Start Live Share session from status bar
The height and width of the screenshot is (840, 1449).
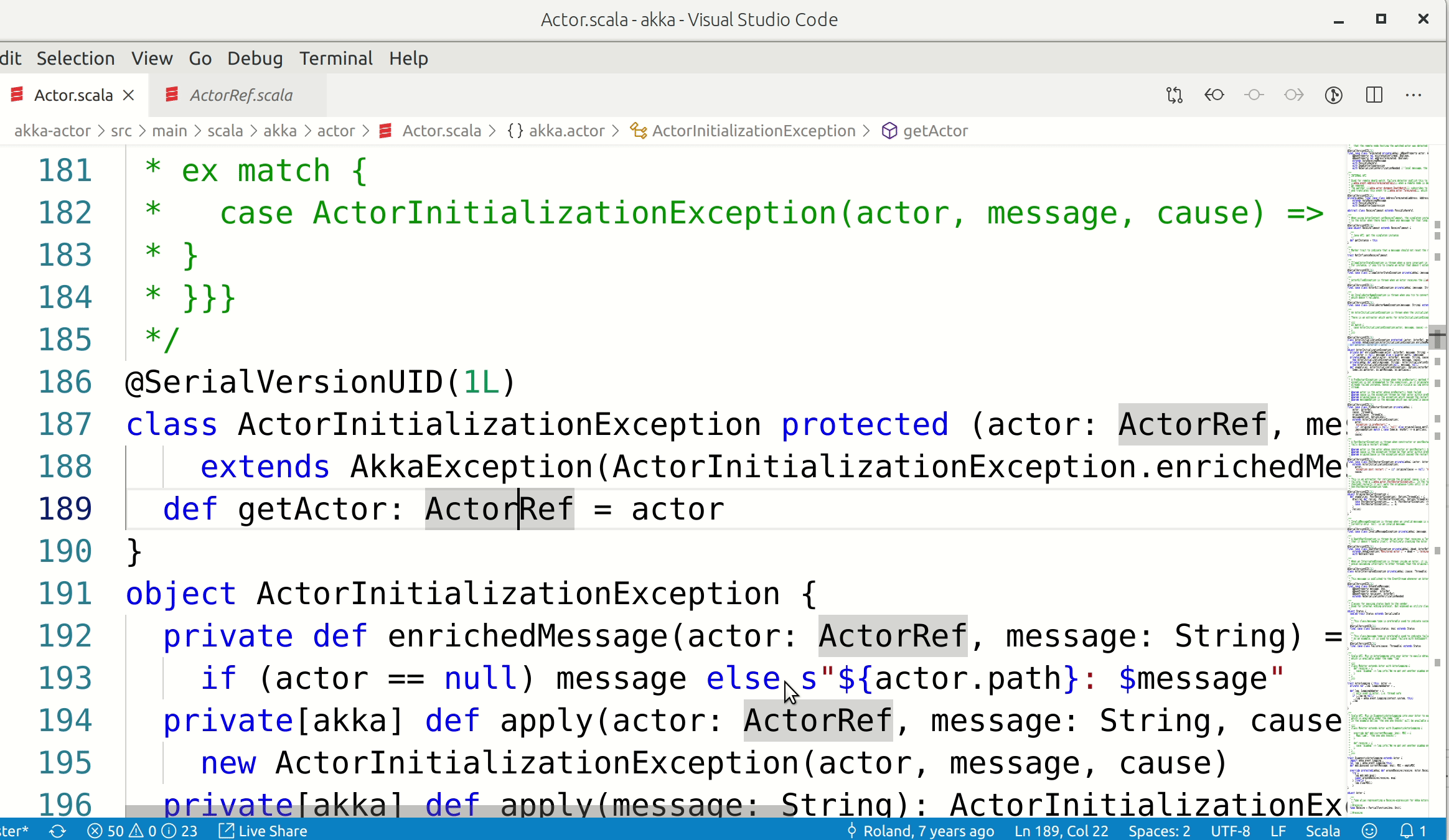(x=263, y=831)
